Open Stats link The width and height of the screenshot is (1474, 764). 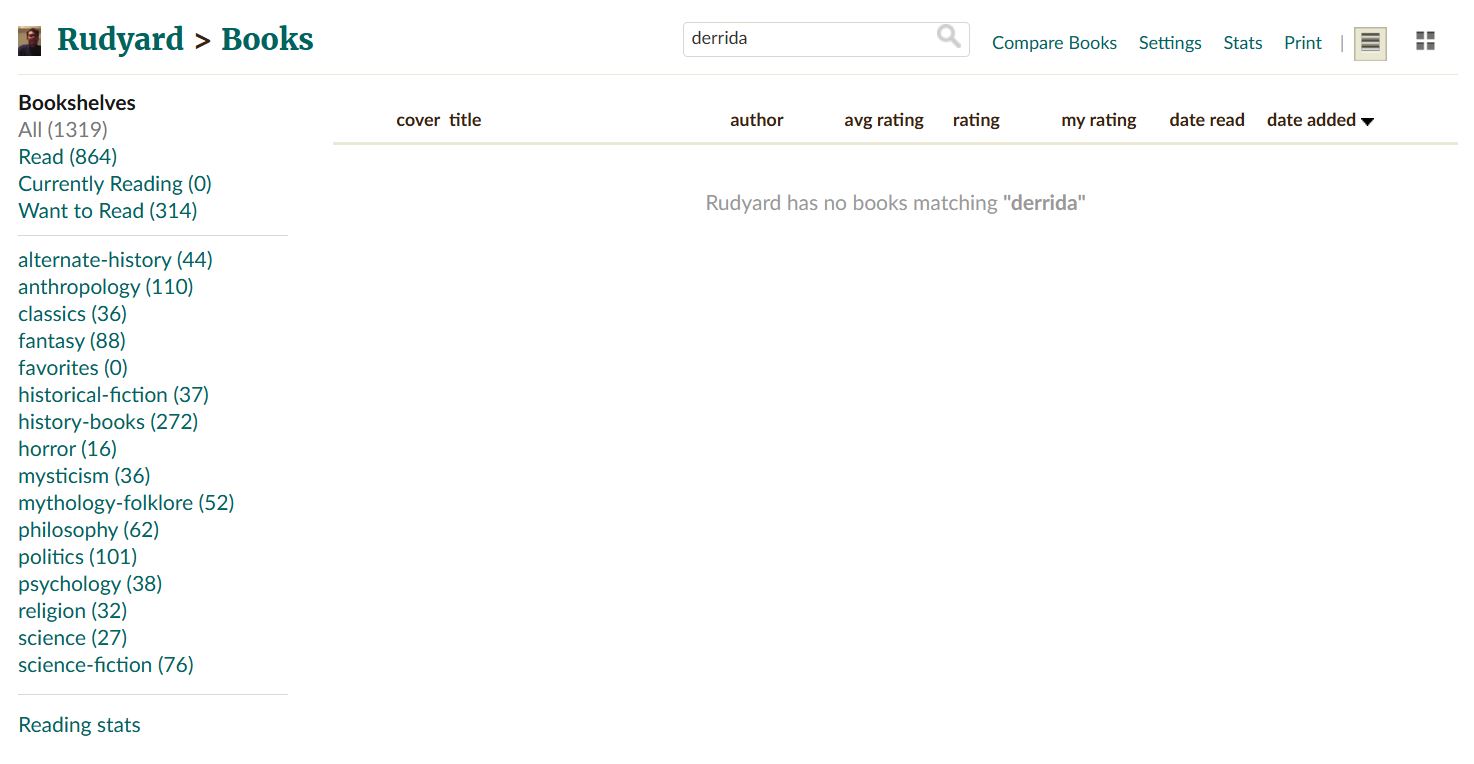[x=1243, y=43]
